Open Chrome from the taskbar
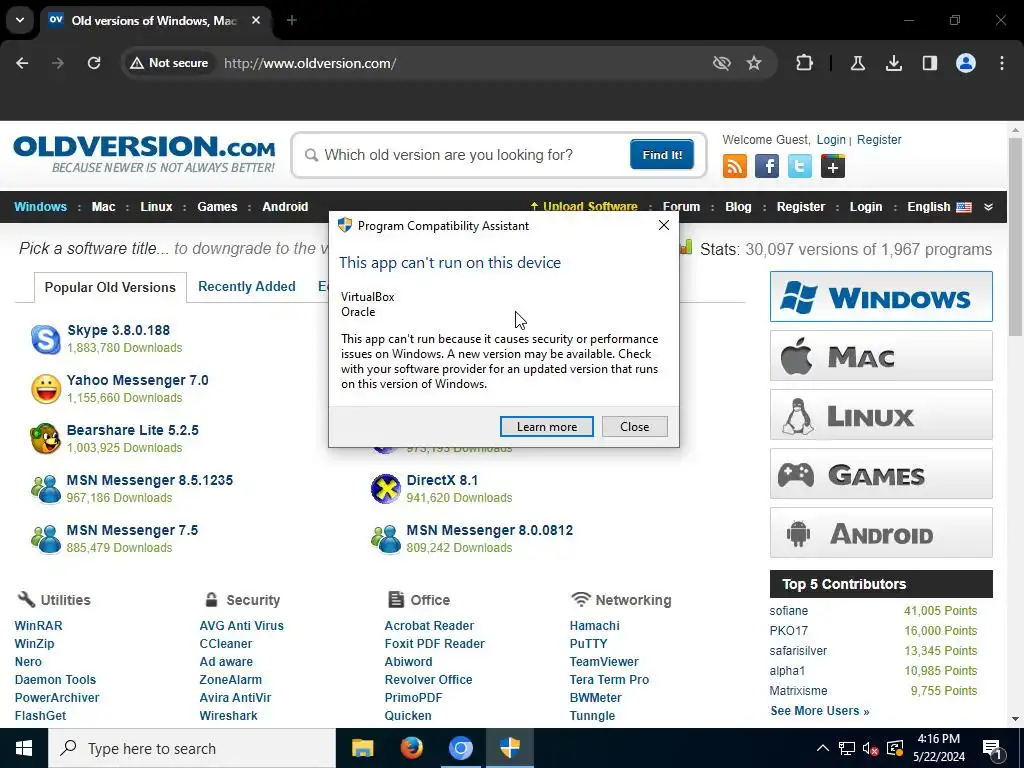Viewport: 1024px width, 768px height. 460,748
